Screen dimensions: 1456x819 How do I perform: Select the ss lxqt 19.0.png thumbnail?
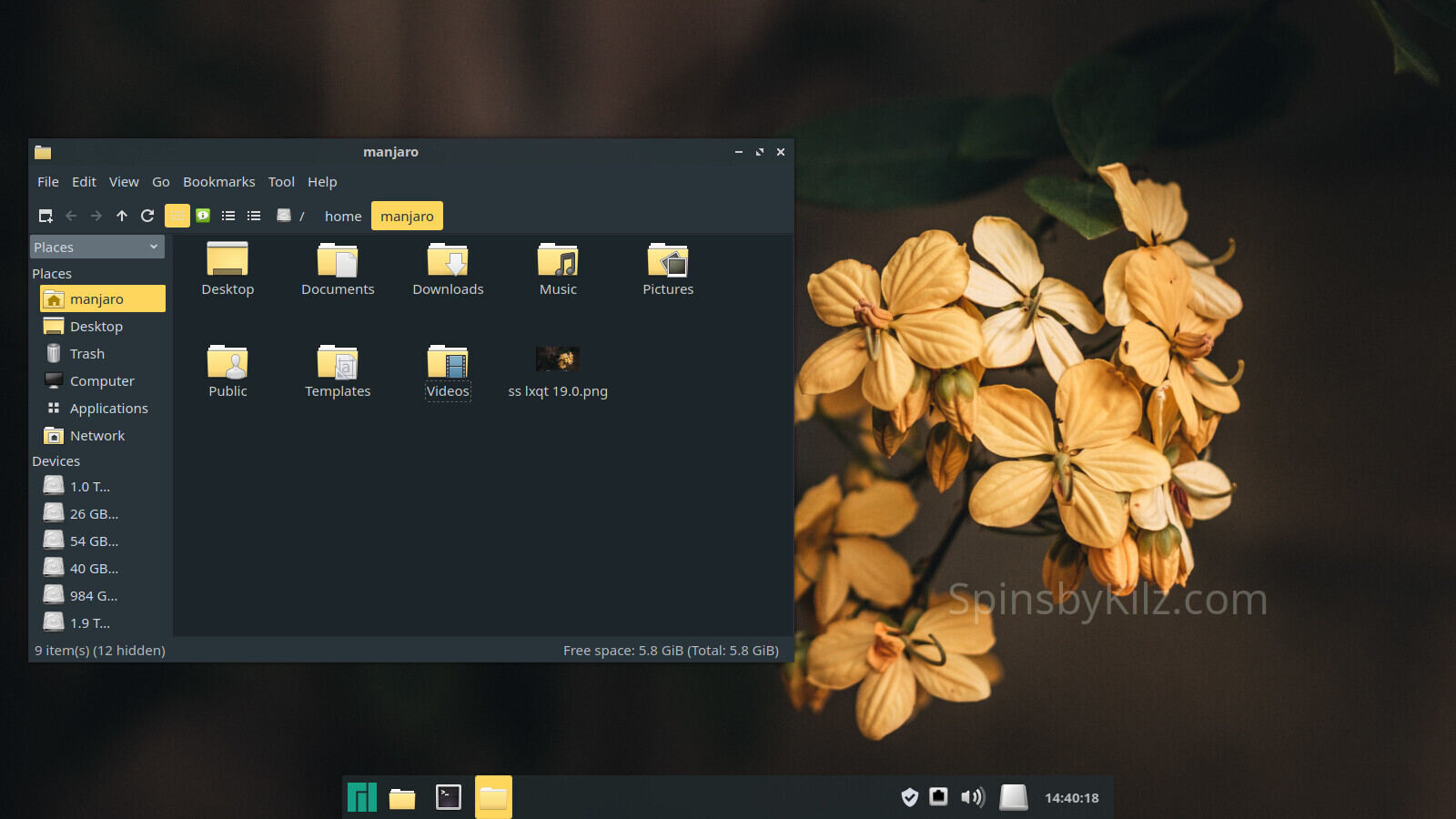(x=558, y=359)
